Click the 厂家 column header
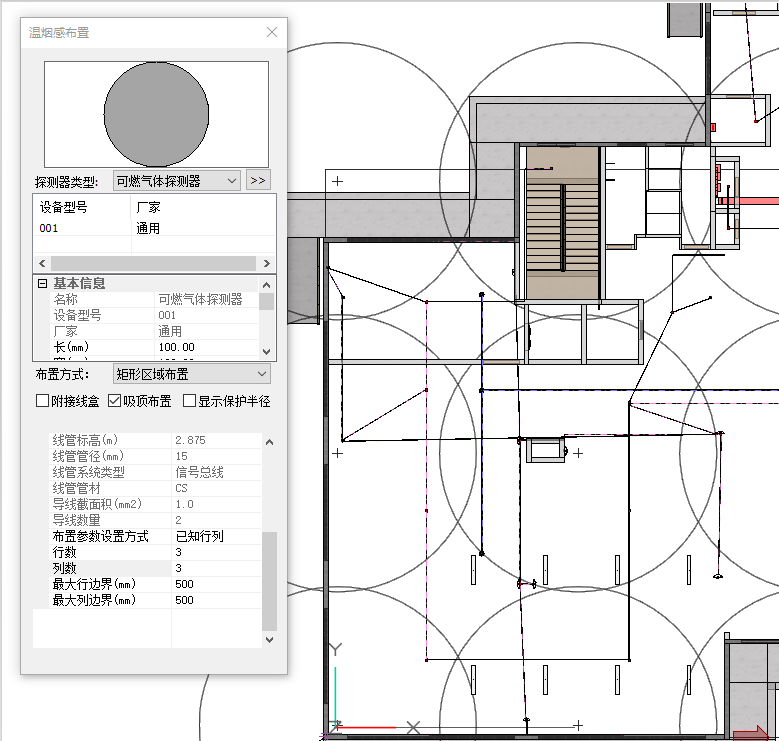Image resolution: width=779 pixels, height=741 pixels. coord(148,207)
